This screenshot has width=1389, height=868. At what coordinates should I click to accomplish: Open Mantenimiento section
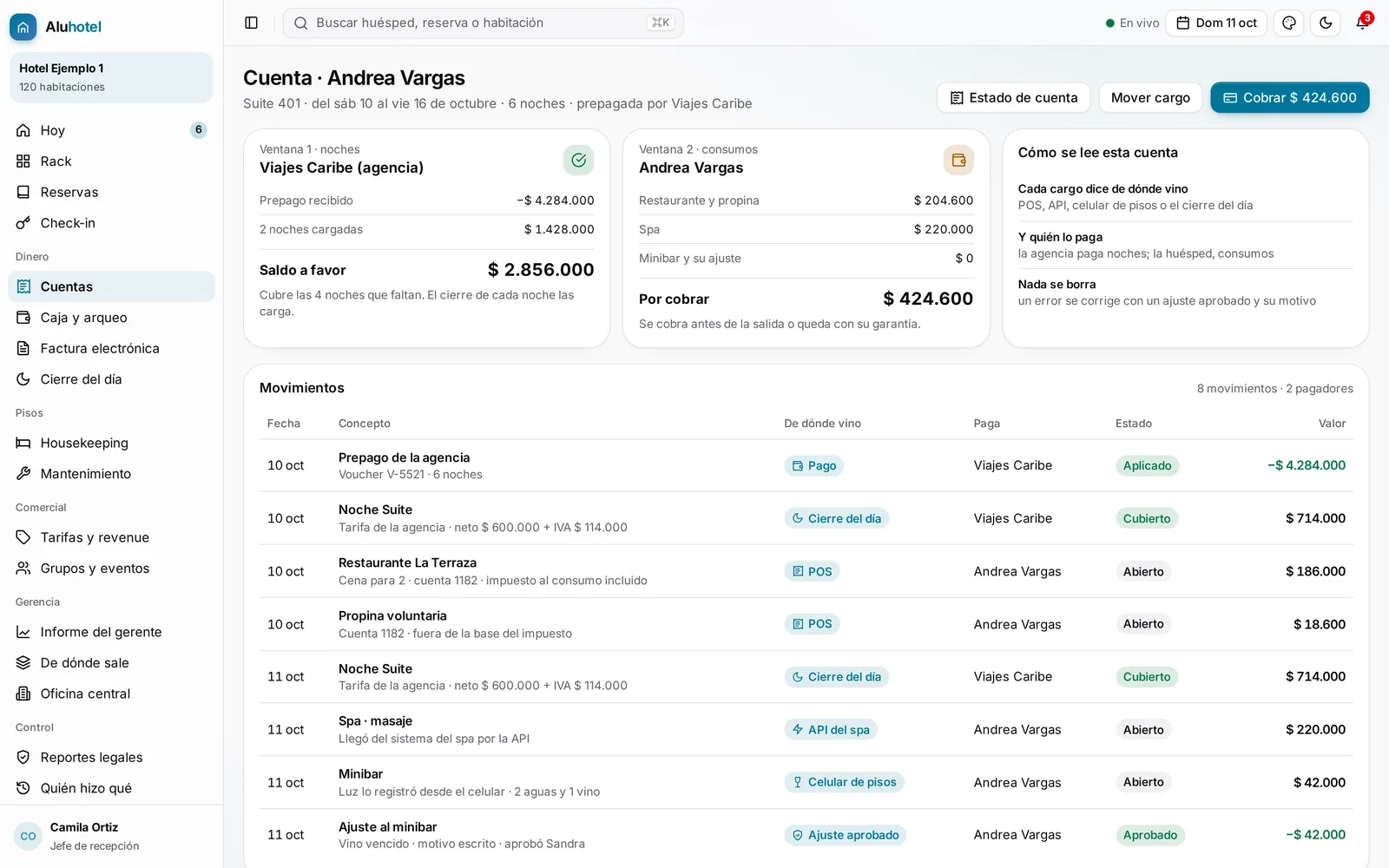(111, 474)
